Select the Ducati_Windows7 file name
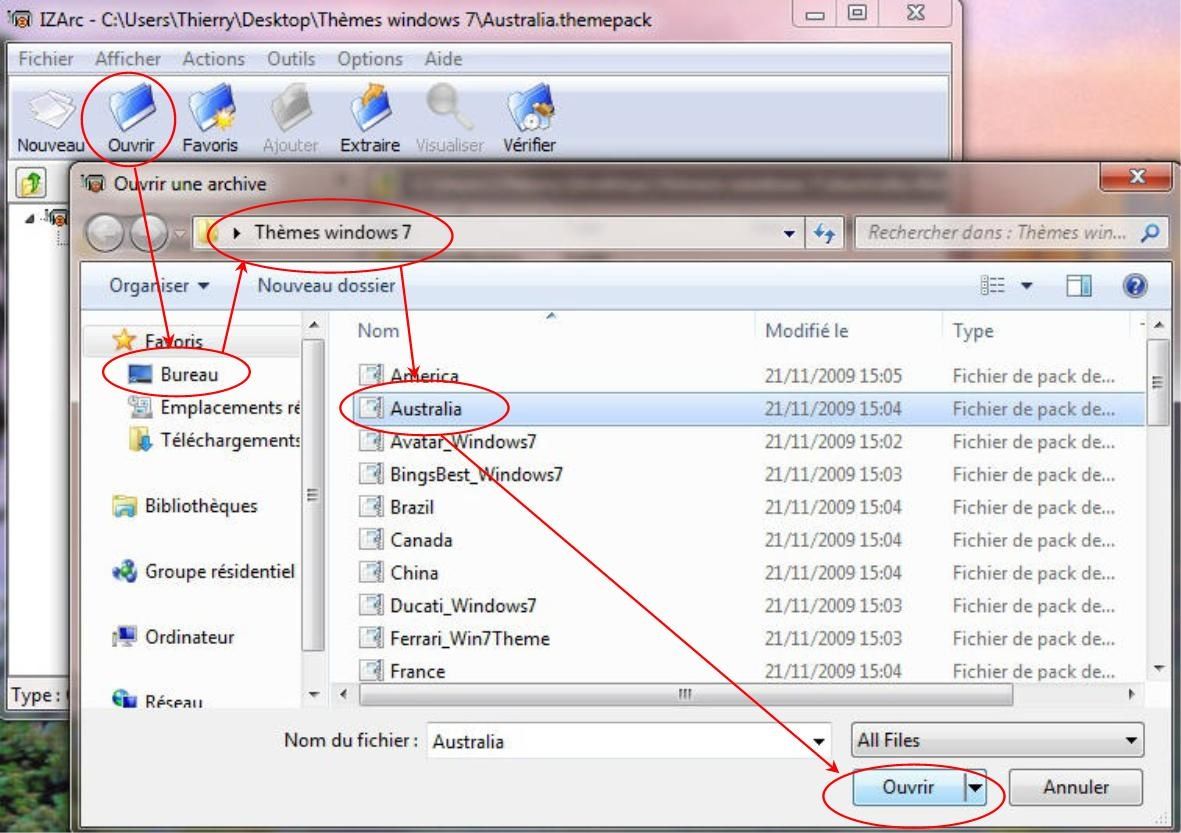The width and height of the screenshot is (1181, 833). [463, 606]
